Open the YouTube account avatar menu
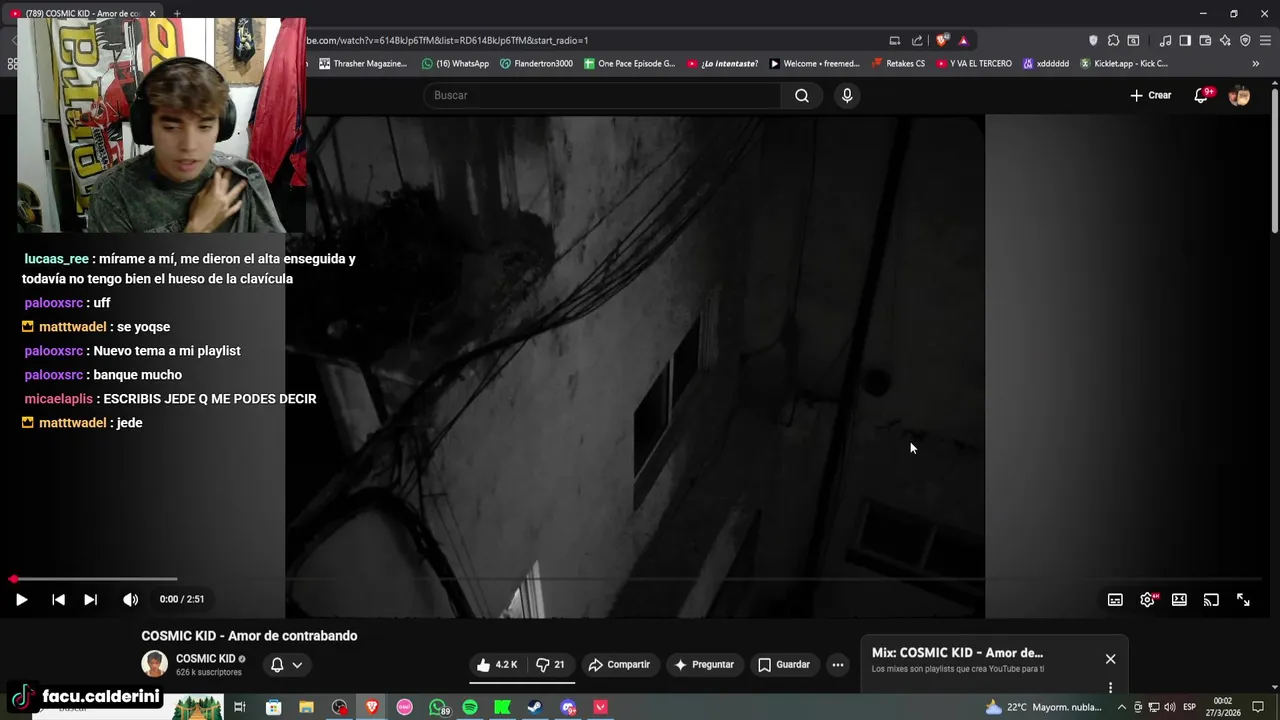This screenshot has width=1280, height=720. pos(1239,96)
